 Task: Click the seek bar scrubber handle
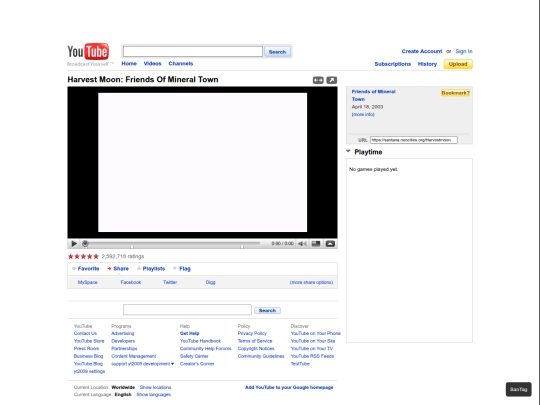(85, 244)
